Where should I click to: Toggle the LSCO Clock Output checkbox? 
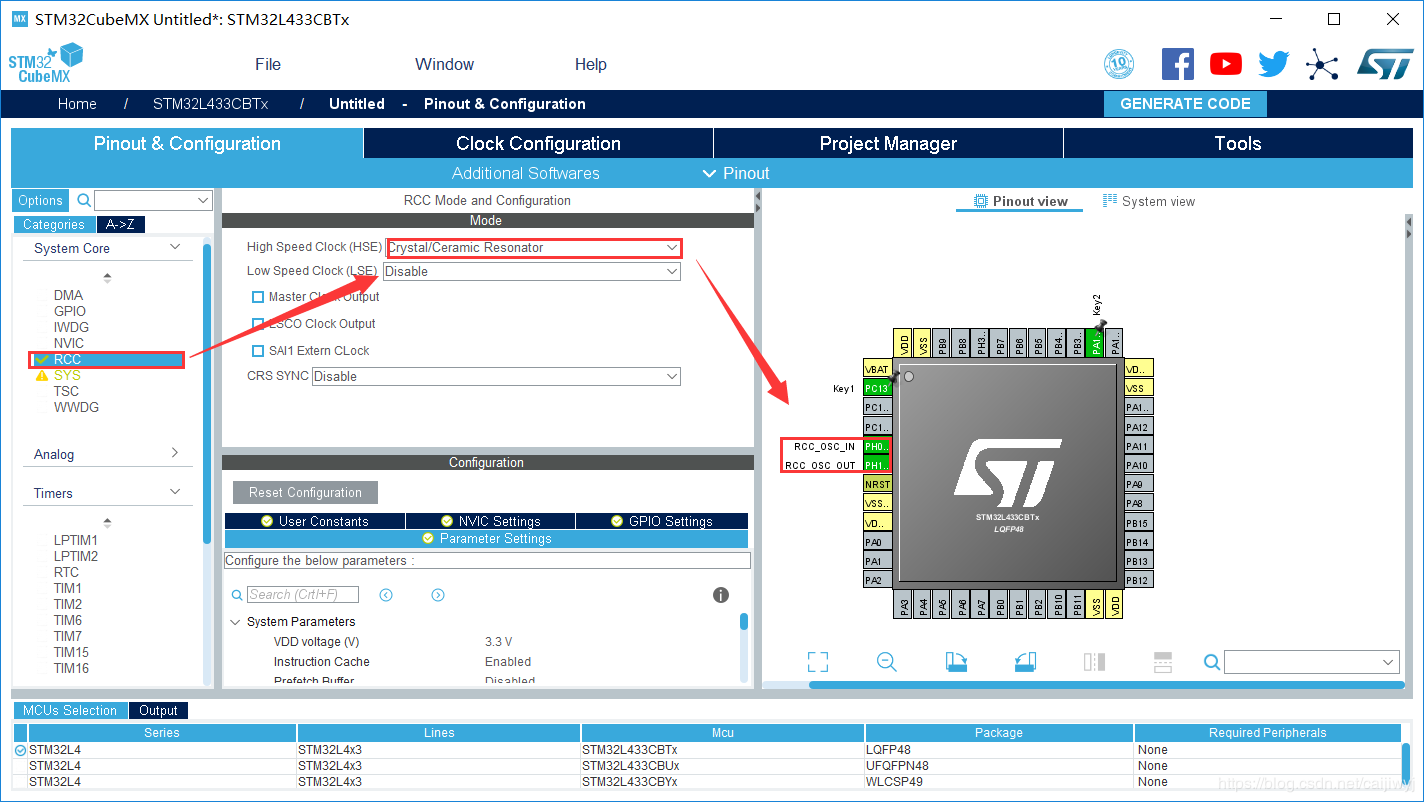coord(258,324)
